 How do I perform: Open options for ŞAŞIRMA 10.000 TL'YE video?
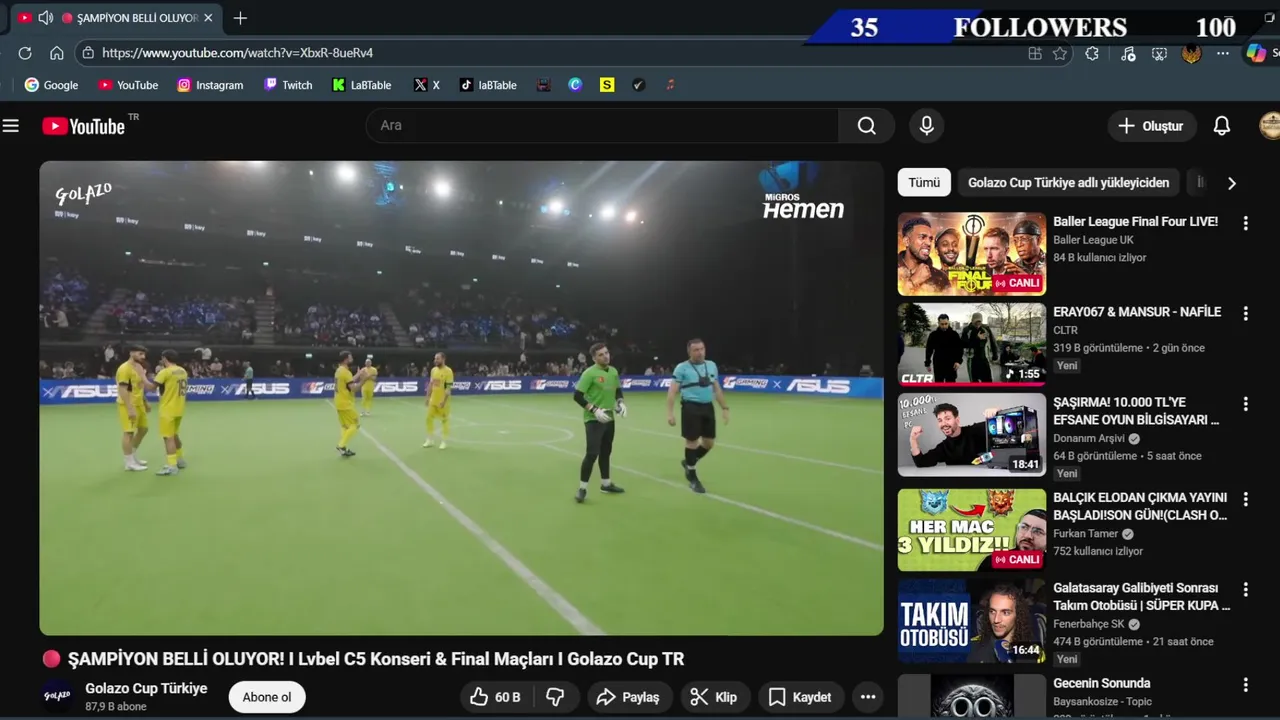click(x=1245, y=404)
